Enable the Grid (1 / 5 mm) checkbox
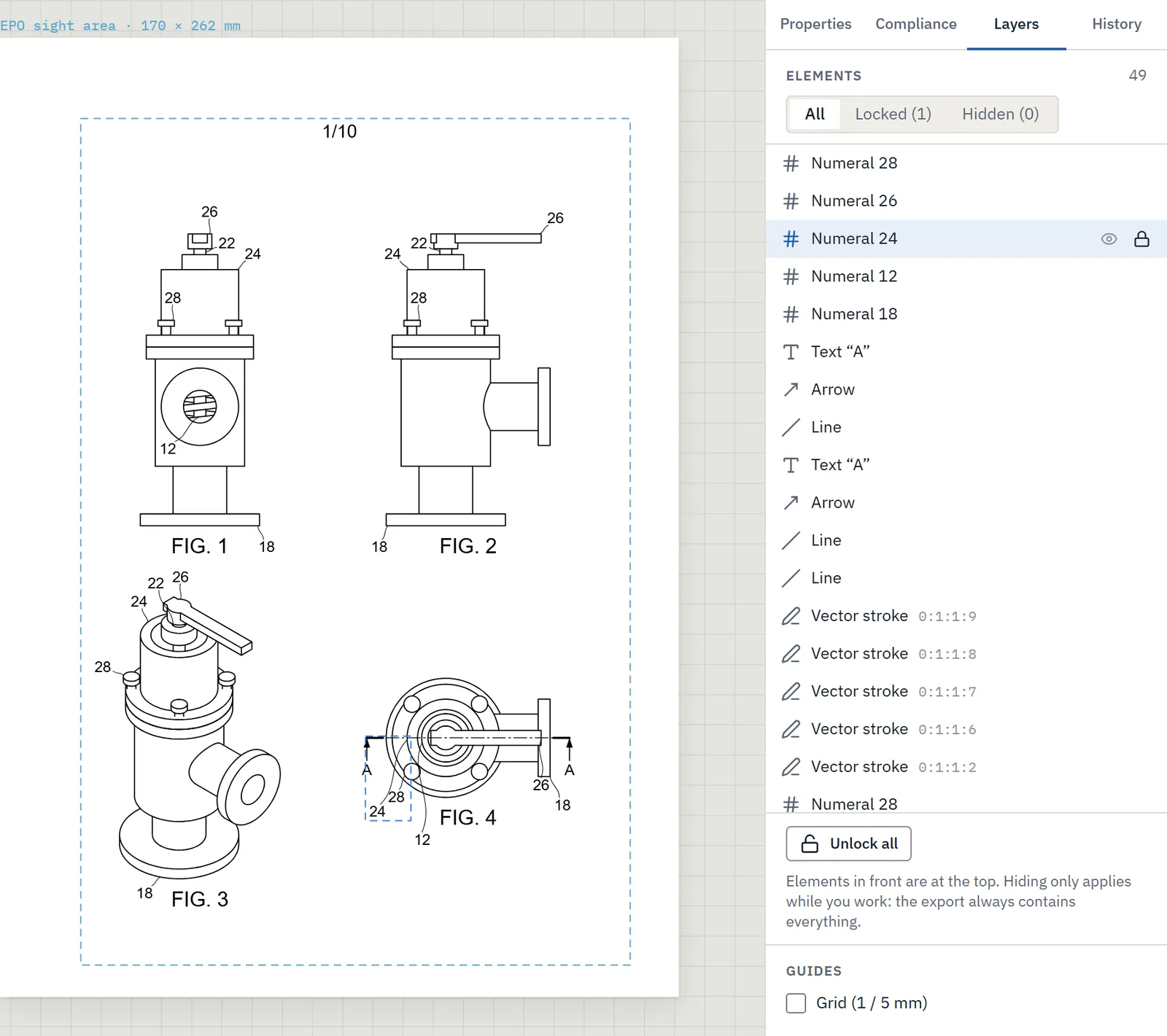This screenshot has height=1036, width=1167. (x=796, y=1003)
